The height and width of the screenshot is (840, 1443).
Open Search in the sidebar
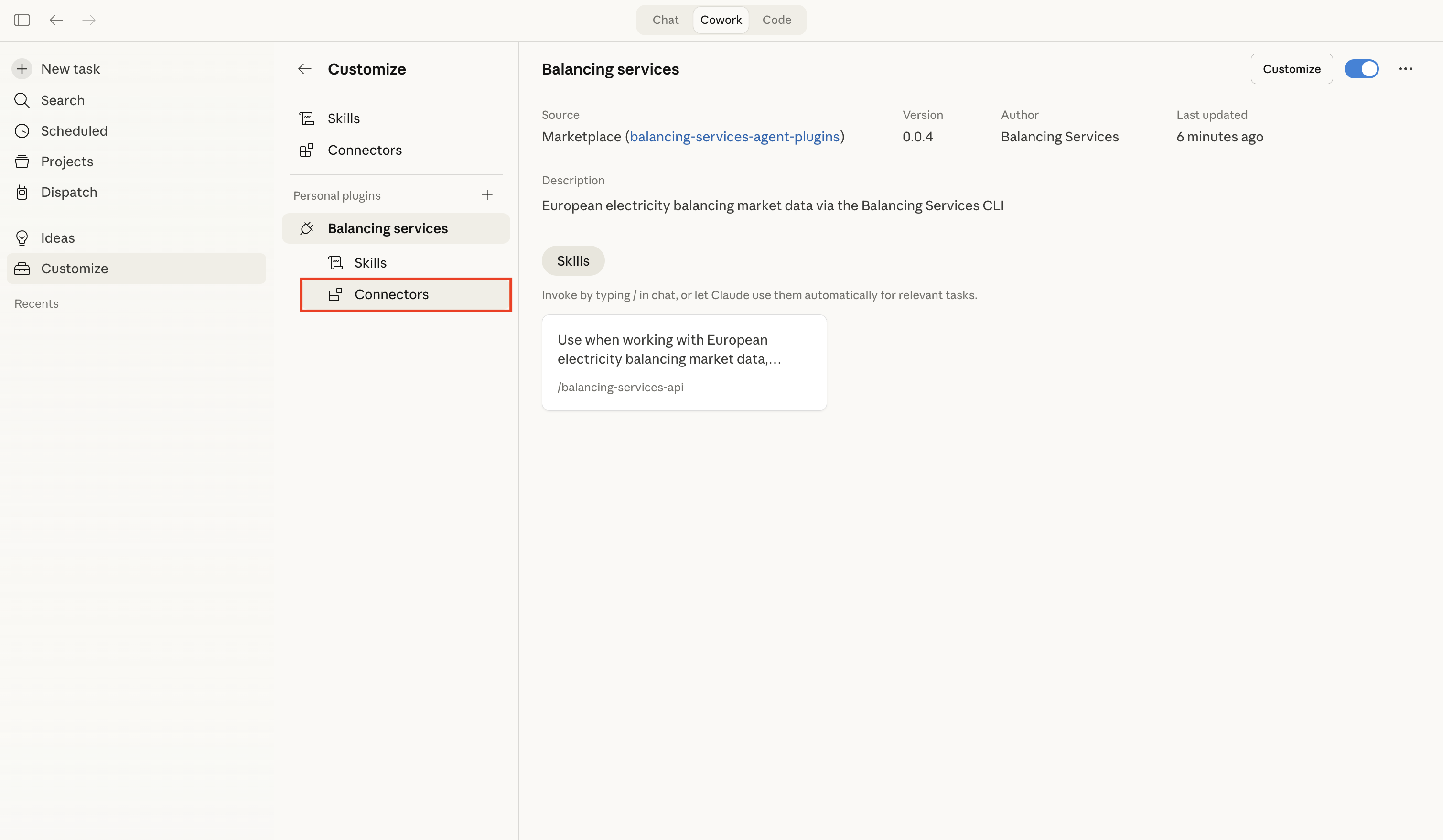63,100
